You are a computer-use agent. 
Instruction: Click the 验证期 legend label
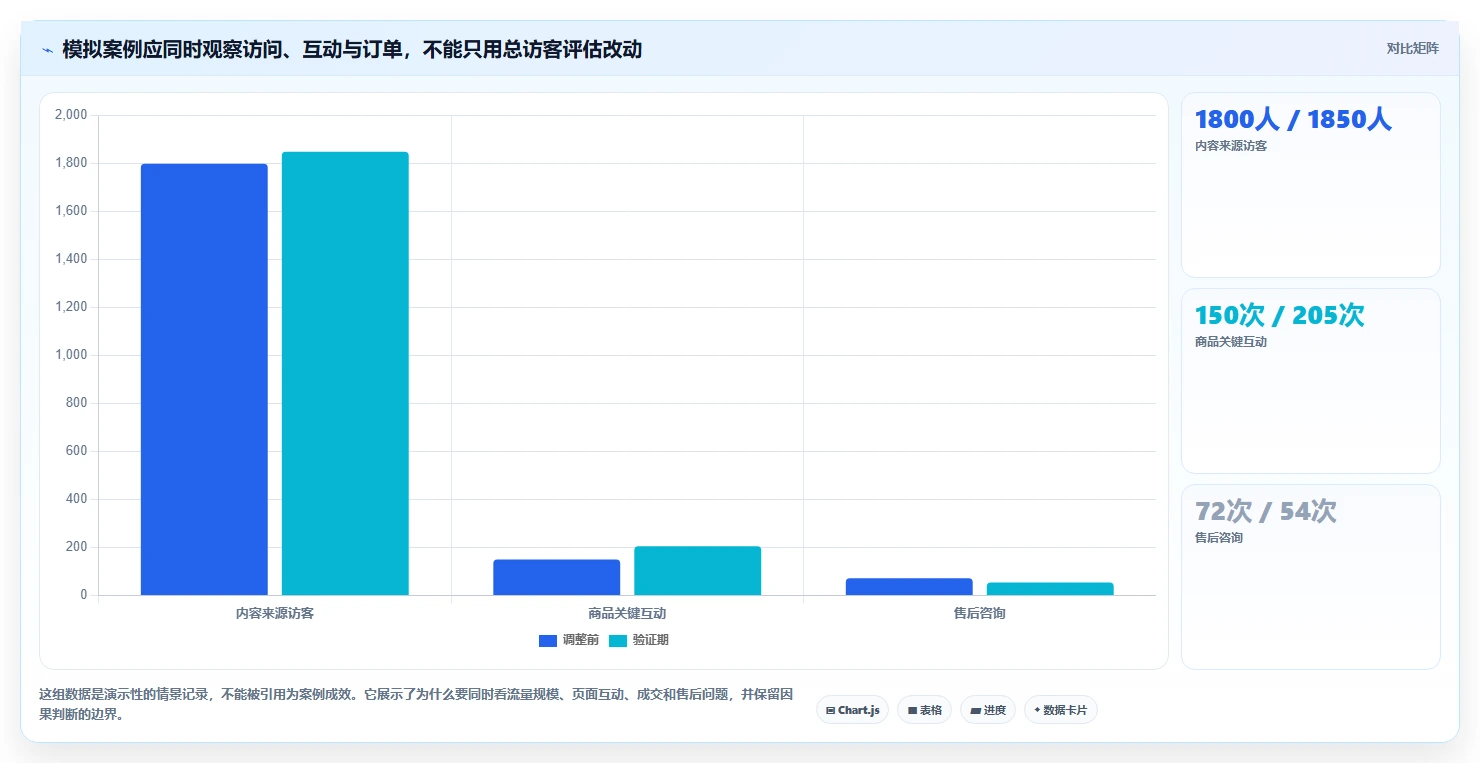point(650,640)
